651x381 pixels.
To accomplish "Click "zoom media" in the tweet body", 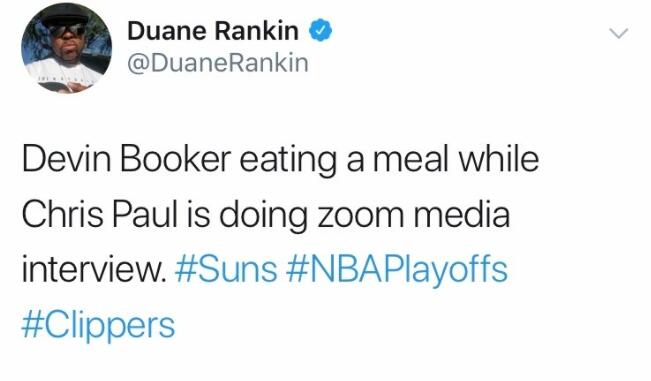I will (x=414, y=215).
